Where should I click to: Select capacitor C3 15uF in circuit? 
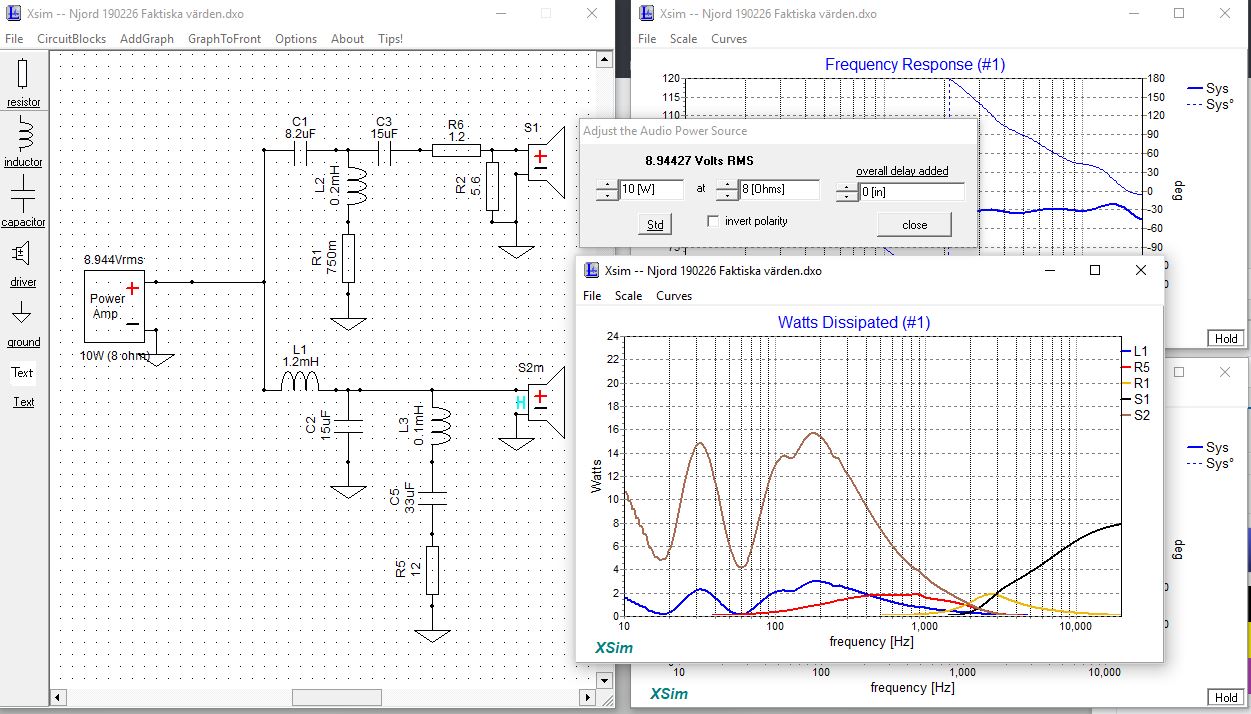(384, 152)
